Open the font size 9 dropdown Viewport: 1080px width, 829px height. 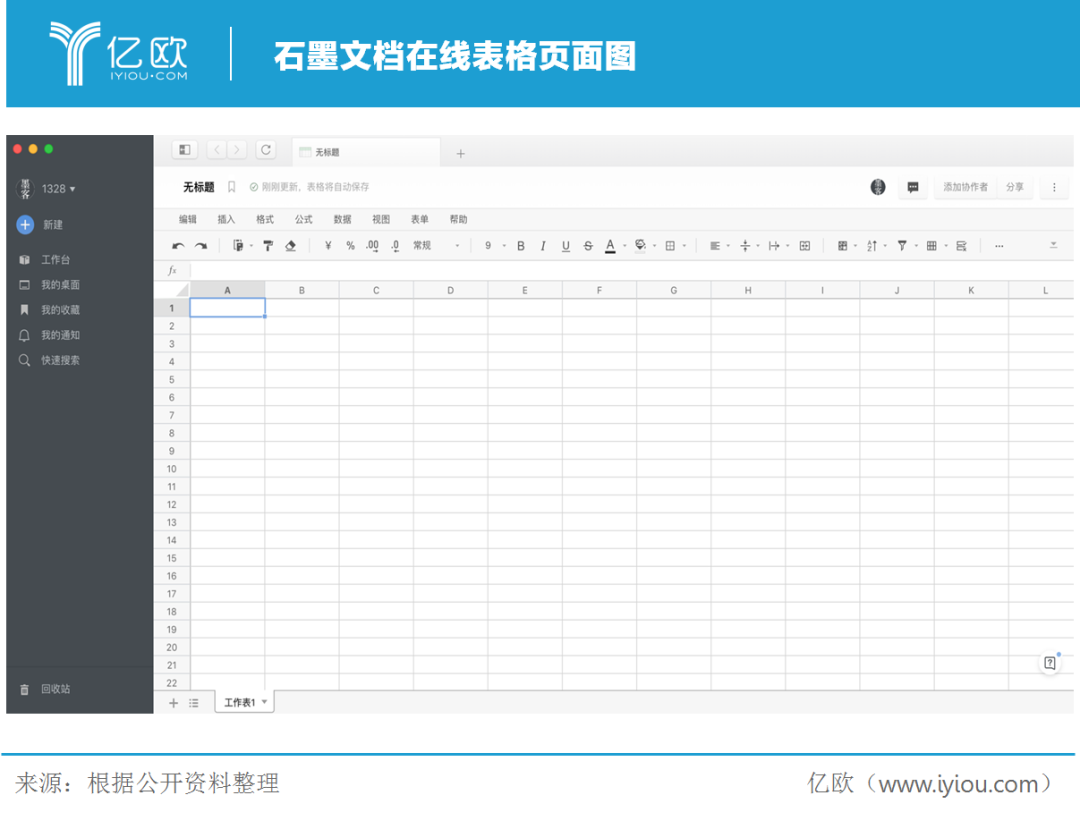click(495, 246)
